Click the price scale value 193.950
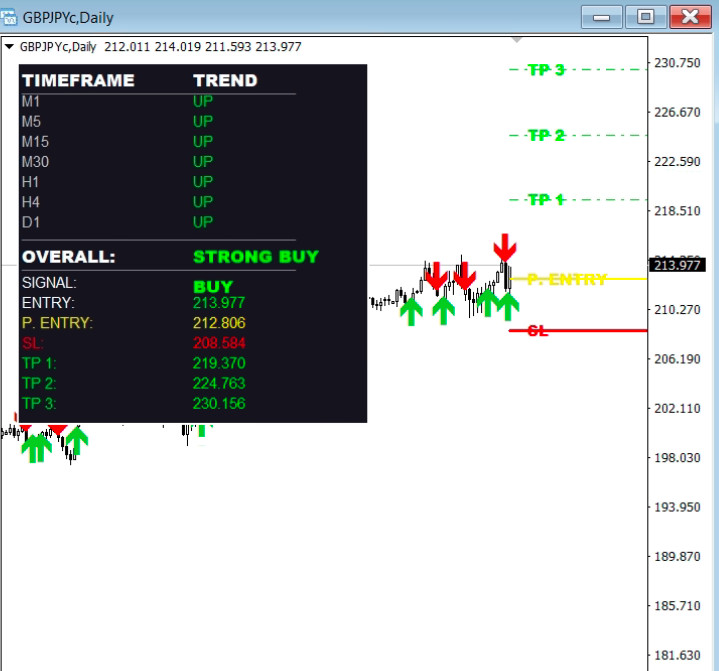 coord(677,507)
